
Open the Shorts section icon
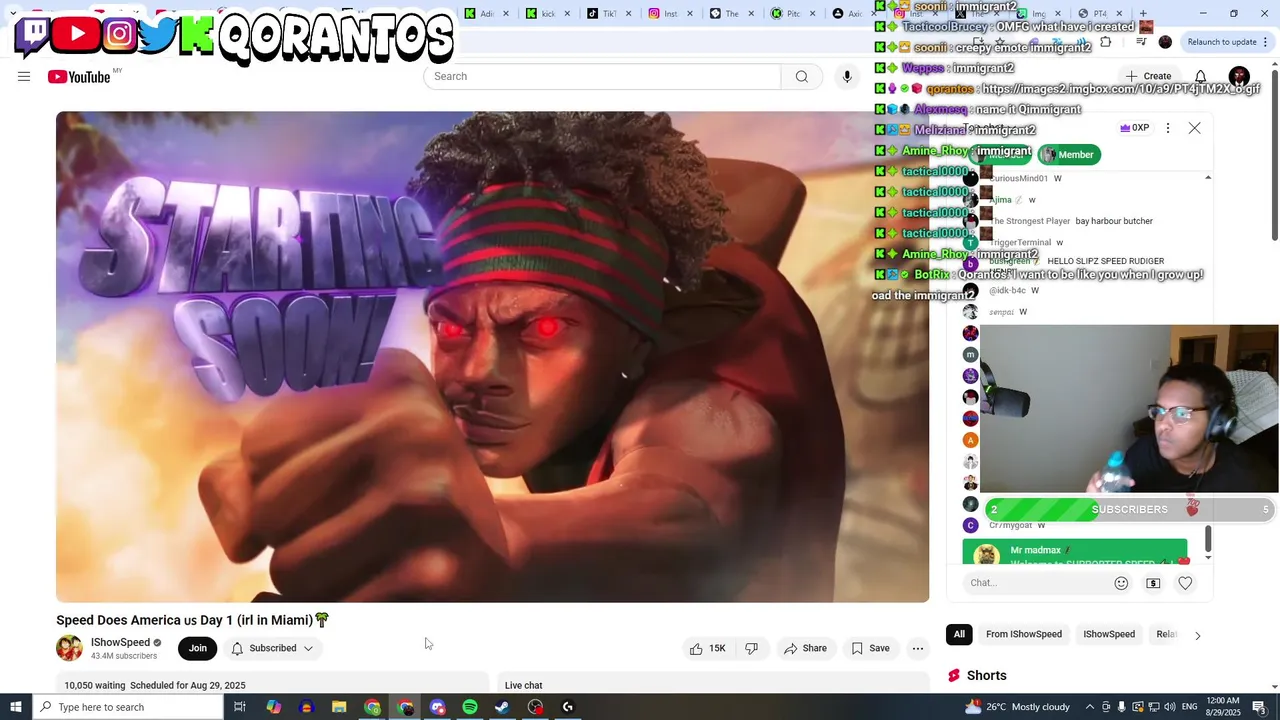pos(954,675)
